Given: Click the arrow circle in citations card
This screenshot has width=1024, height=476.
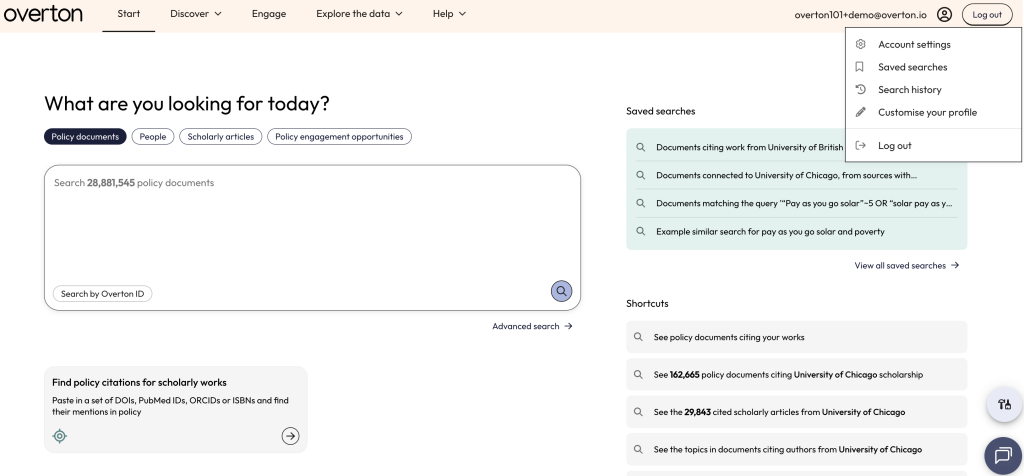Looking at the screenshot, I should 291,436.
